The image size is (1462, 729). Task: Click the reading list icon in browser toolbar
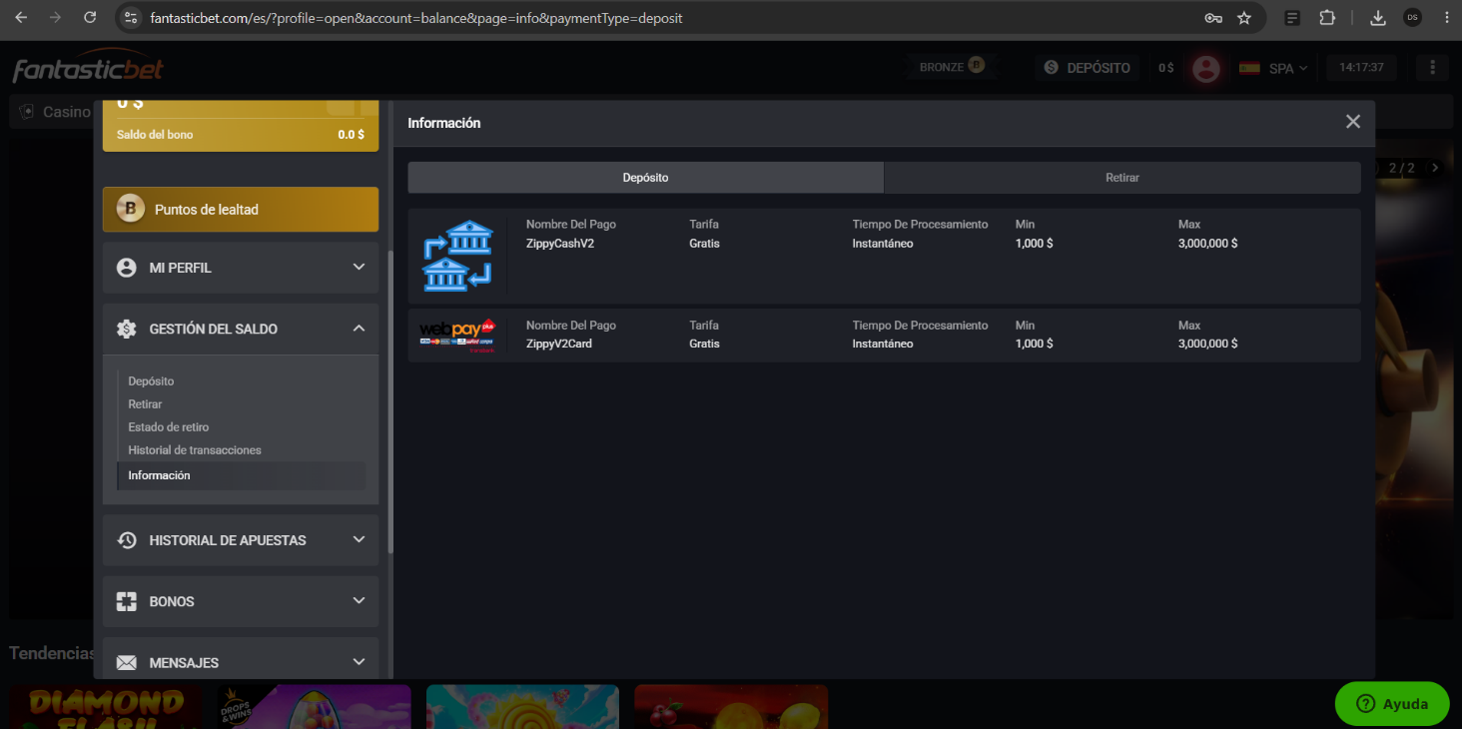point(1292,18)
